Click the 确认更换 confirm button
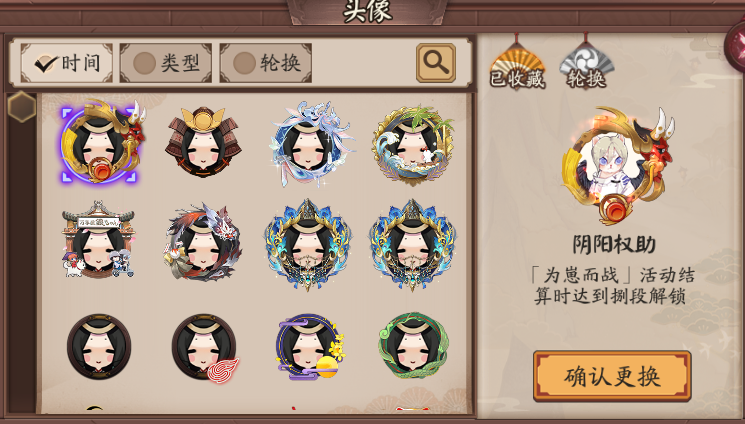This screenshot has width=745, height=424. pyautogui.click(x=612, y=376)
